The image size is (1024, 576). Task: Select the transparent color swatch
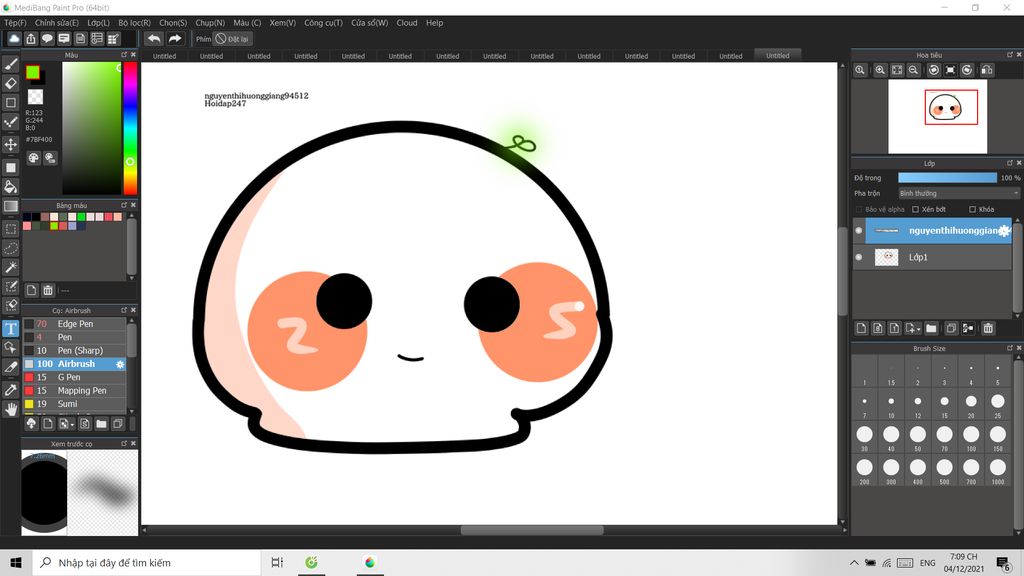coord(35,97)
